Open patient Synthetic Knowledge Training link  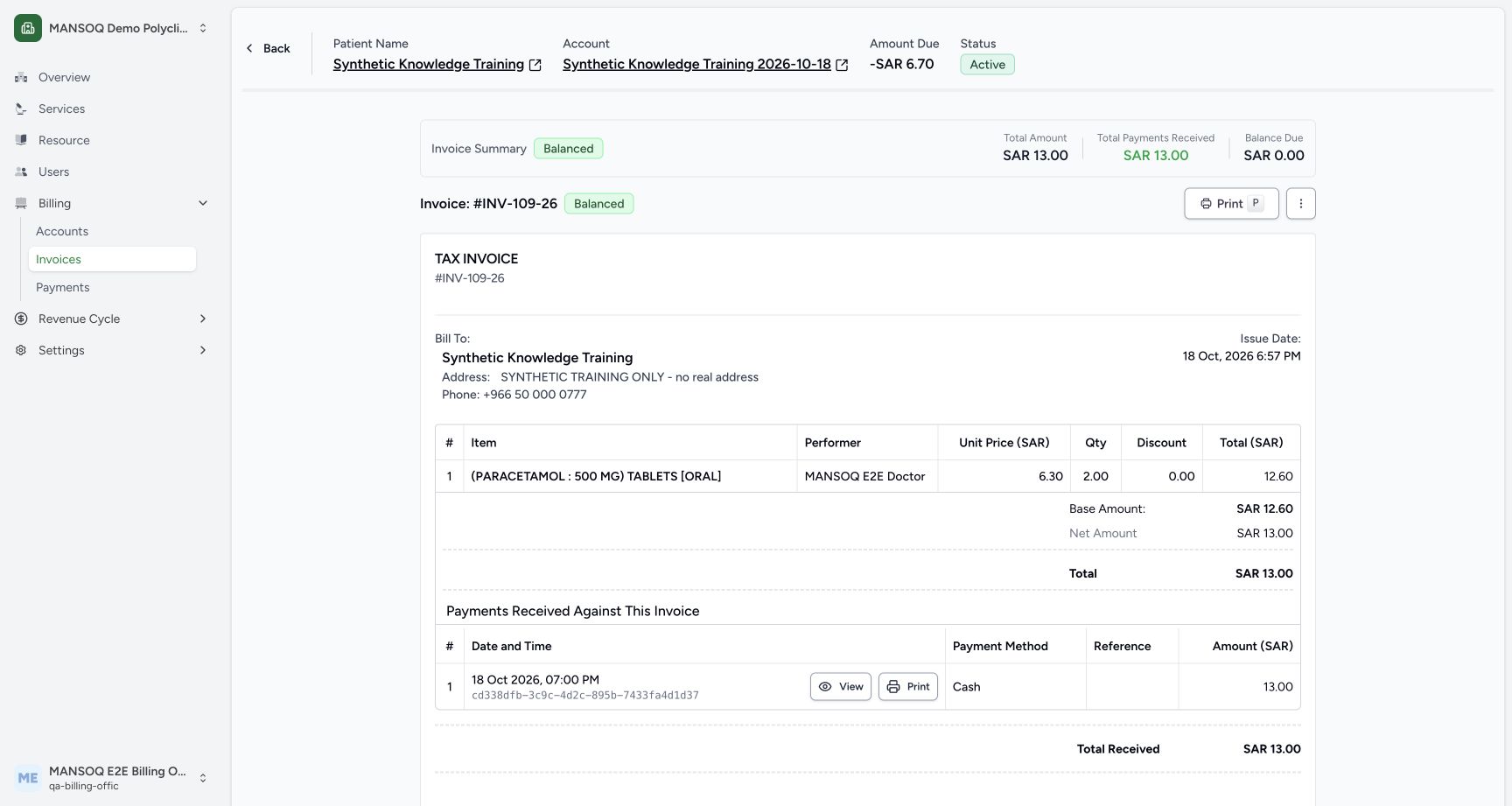(429, 64)
